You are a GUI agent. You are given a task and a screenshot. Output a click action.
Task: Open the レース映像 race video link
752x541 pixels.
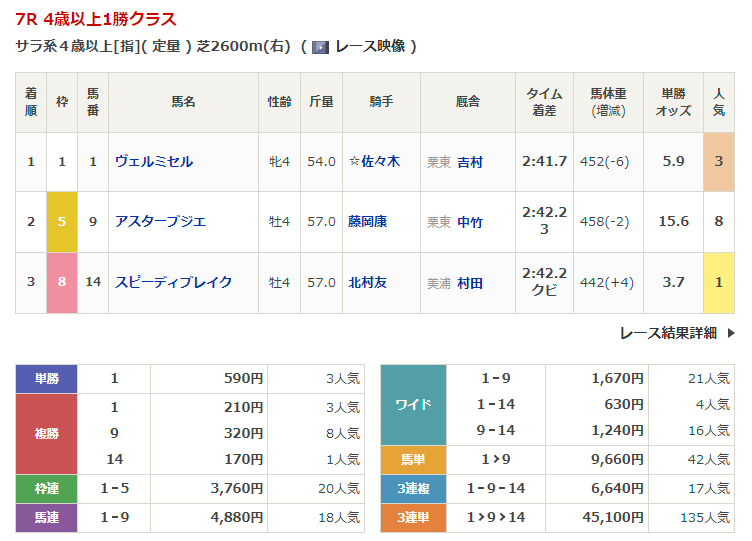coord(370,47)
